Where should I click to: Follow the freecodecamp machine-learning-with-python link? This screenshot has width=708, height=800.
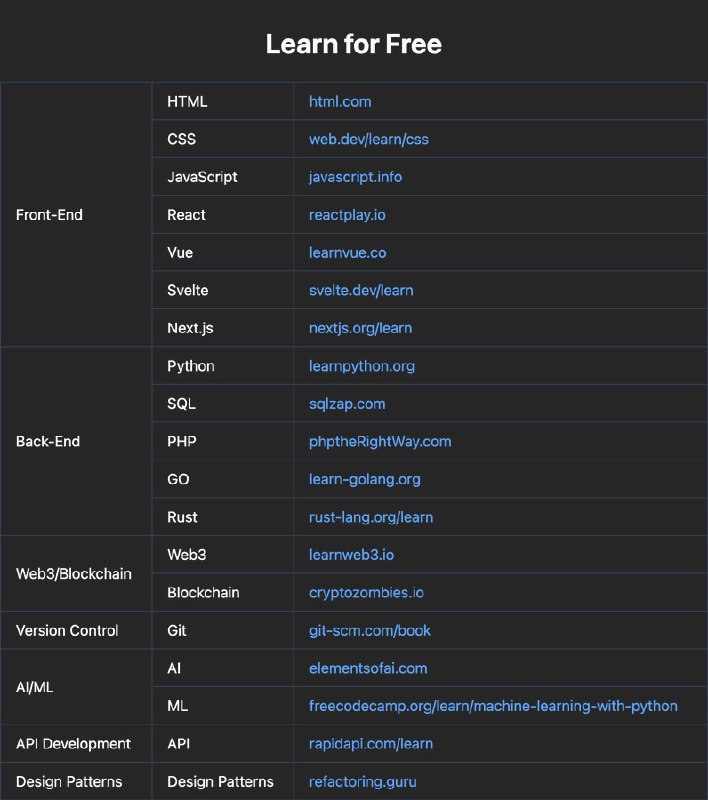(493, 706)
